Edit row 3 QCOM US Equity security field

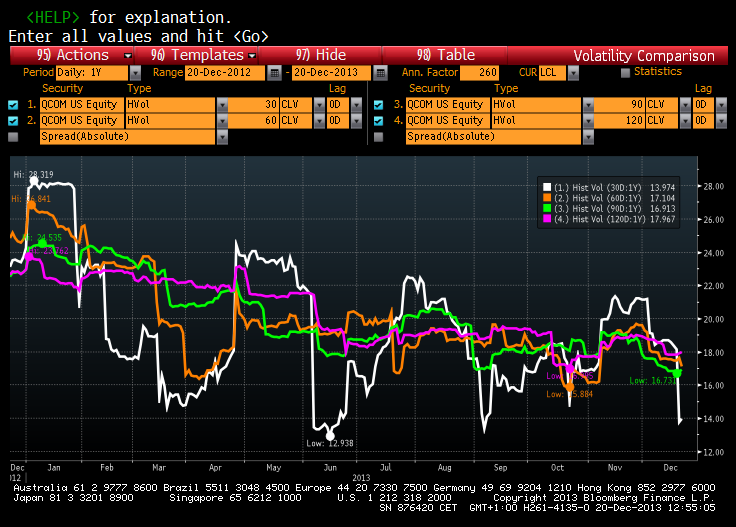pyautogui.click(x=448, y=105)
